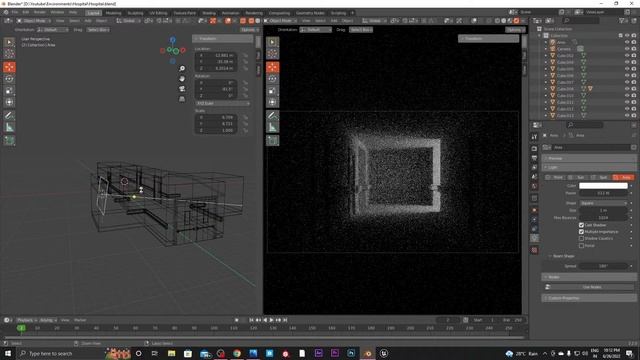The height and width of the screenshot is (360, 640).
Task: Toggle camera view icon in left viewport
Action: (x=182, y=89)
